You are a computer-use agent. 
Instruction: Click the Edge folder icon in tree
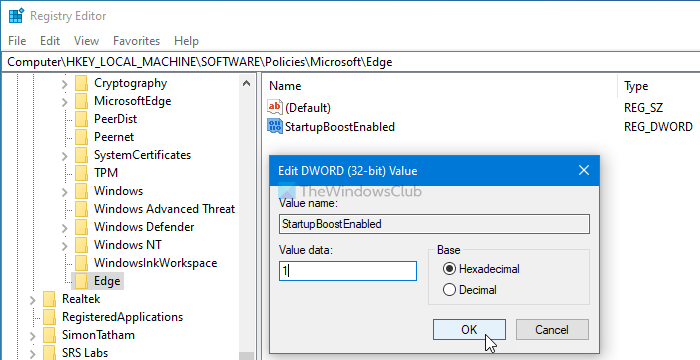point(81,281)
